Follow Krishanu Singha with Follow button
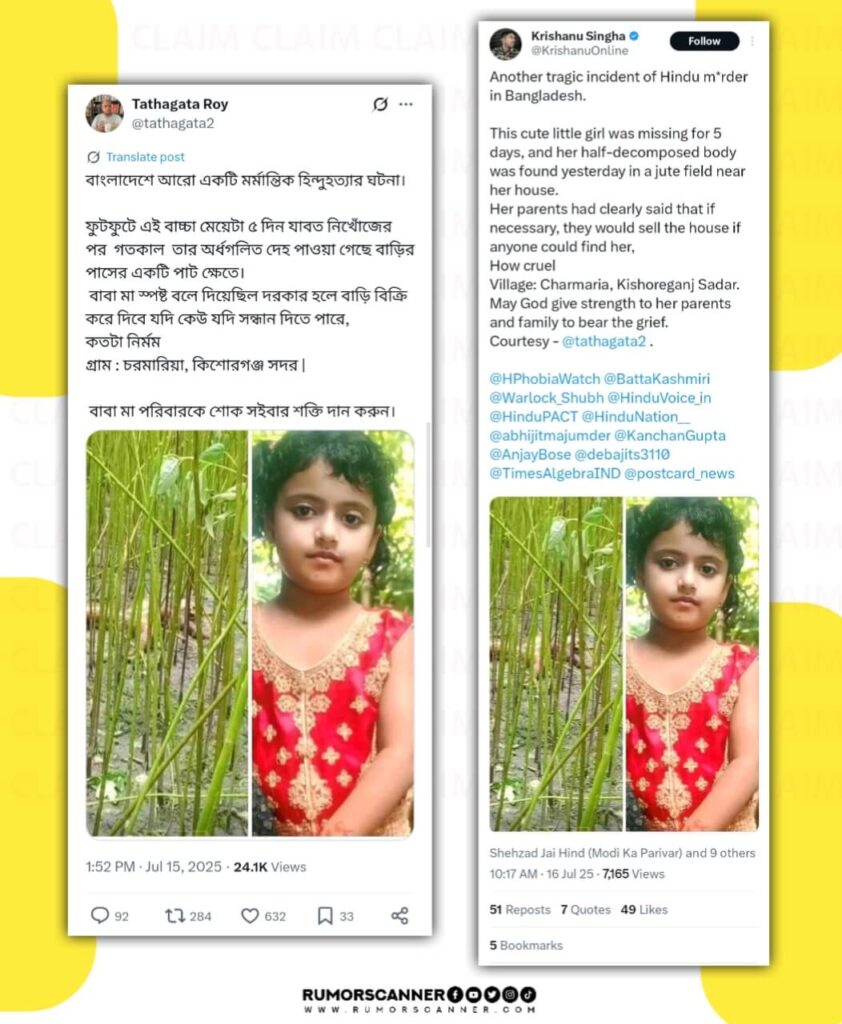This screenshot has width=842, height=1024. coord(704,40)
